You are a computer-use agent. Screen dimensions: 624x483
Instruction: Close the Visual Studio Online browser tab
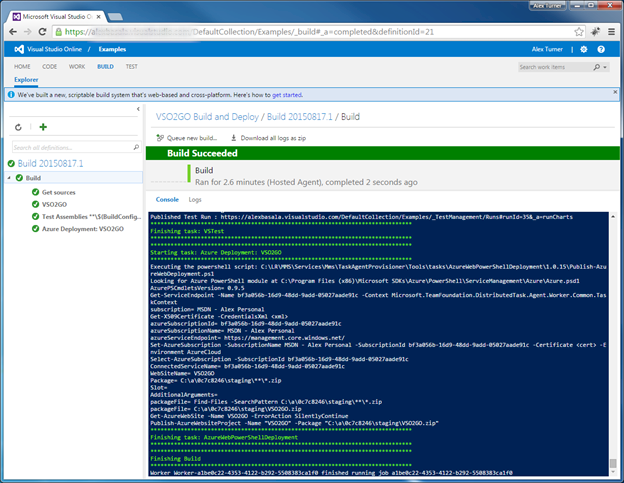pos(99,17)
